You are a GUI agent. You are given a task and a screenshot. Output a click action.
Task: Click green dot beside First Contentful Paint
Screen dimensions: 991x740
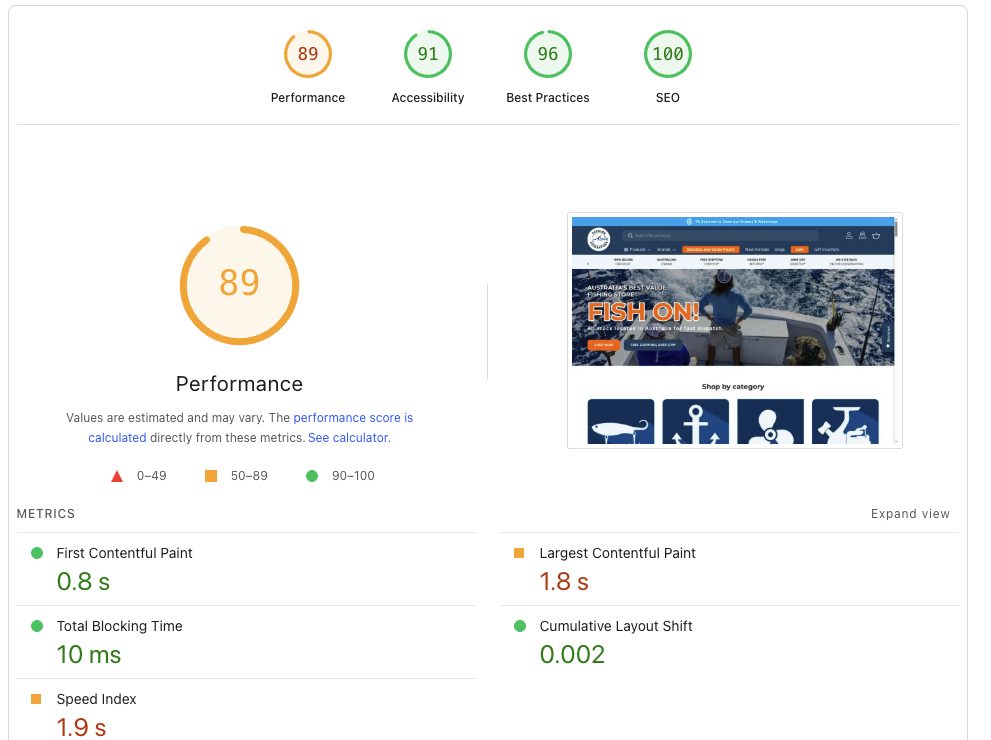point(37,553)
